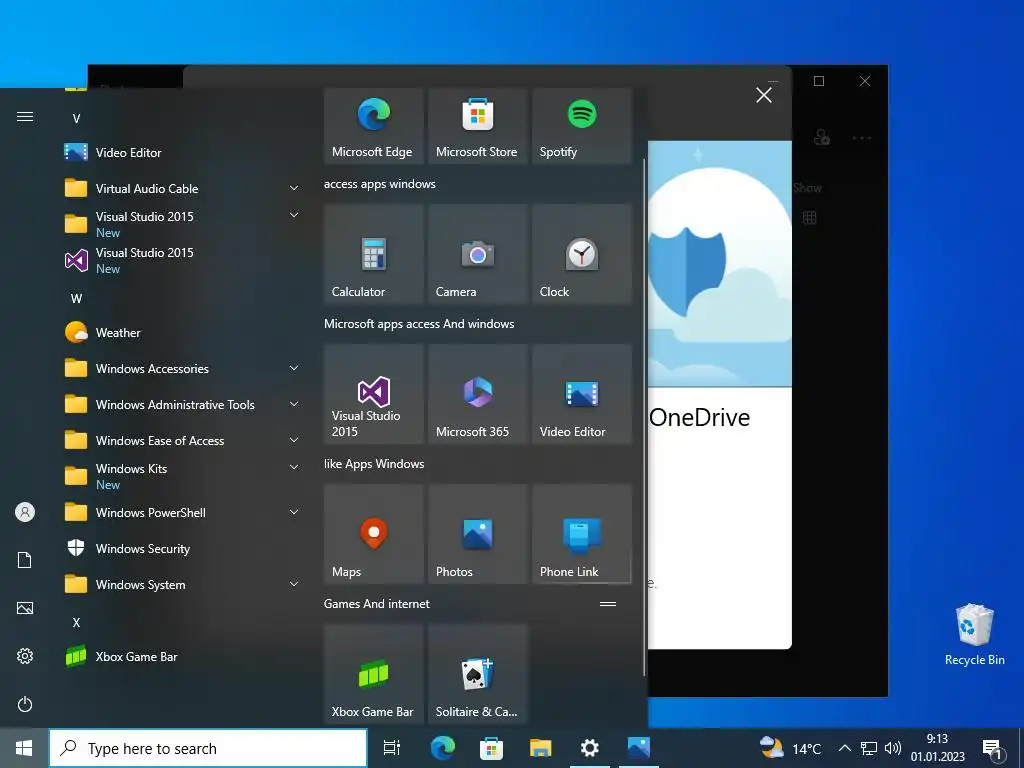The image size is (1024, 768).
Task: Open the Microsoft Edge tile
Action: pyautogui.click(x=374, y=125)
